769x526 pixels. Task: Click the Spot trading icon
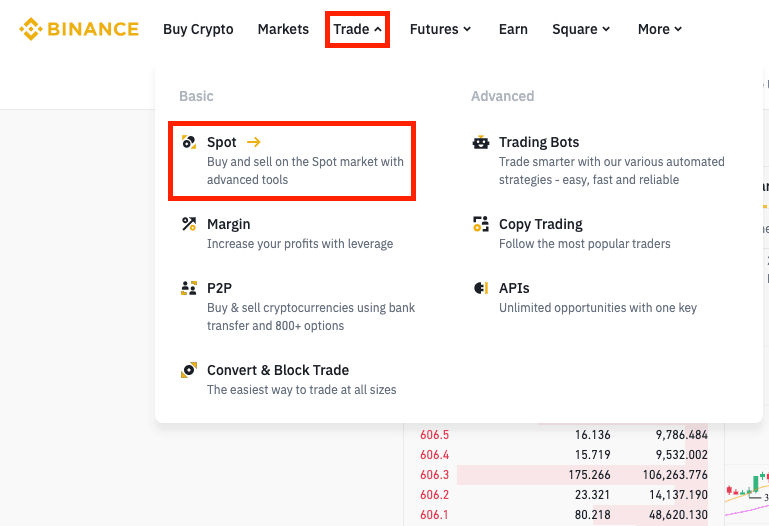[189, 143]
